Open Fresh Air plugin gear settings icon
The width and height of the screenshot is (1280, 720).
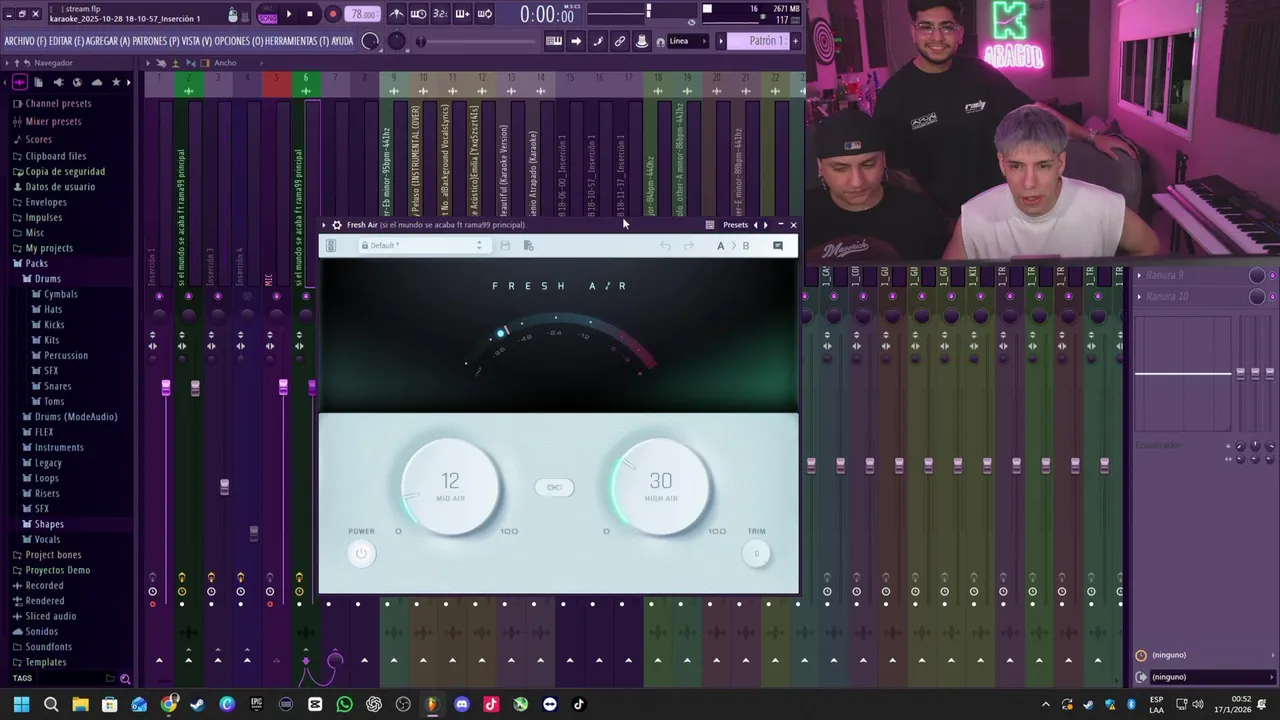click(337, 225)
